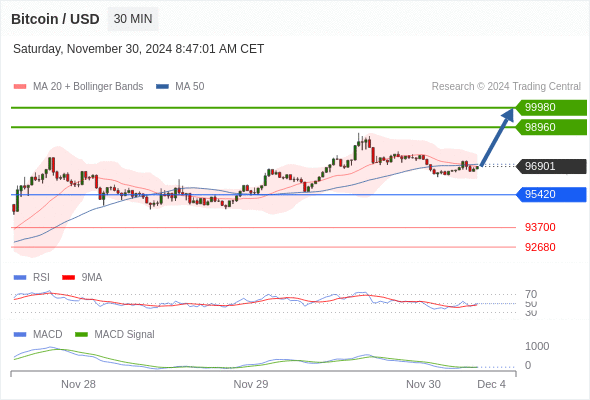This screenshot has height=400, width=590.
Task: Click the MACD blue legend marker
Action: tap(20, 335)
